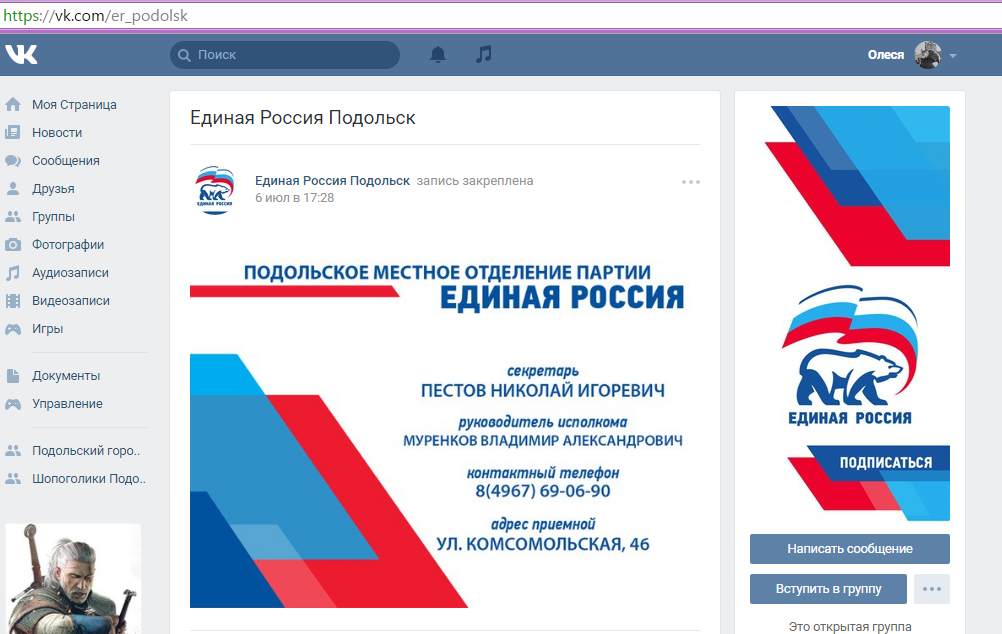This screenshot has width=1002, height=634.
Task: Open the Единая Россия Подольск post author link
Action: click(x=332, y=181)
